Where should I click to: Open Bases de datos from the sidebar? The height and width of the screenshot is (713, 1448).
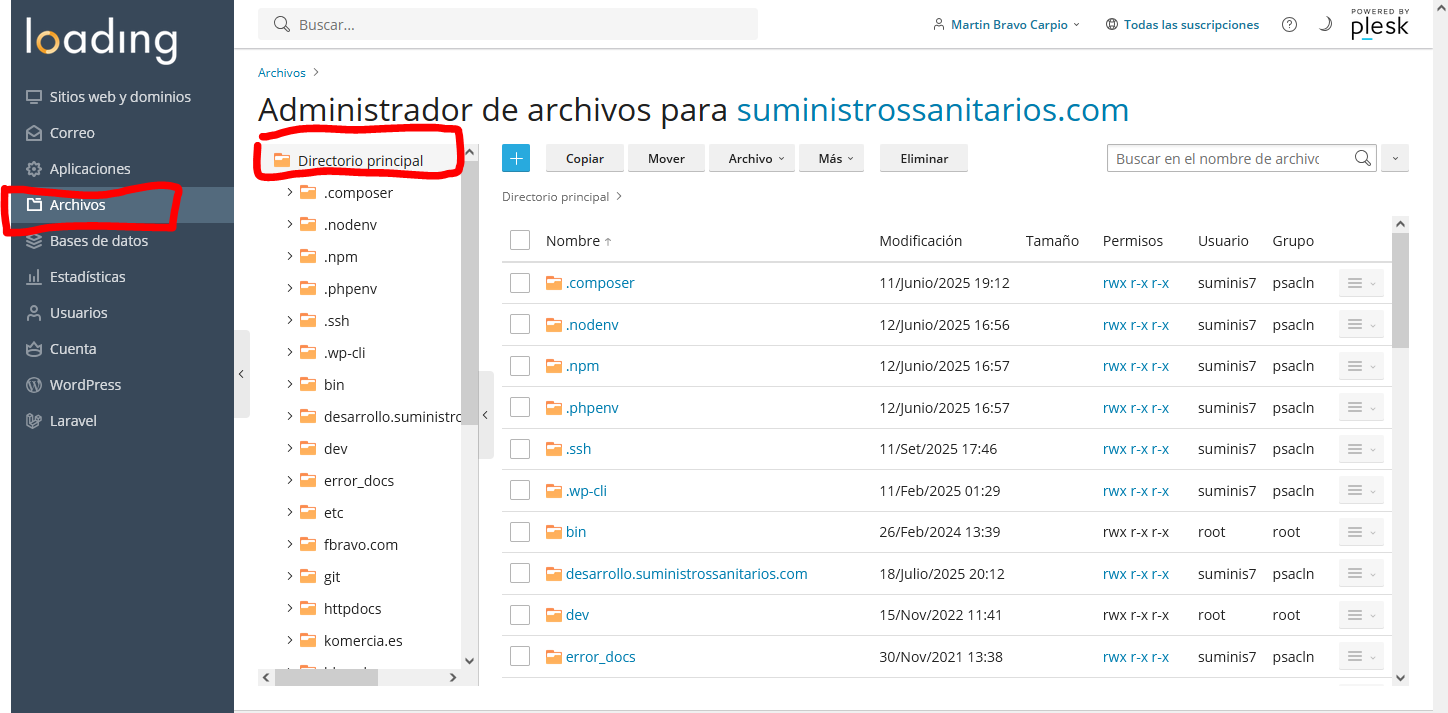(x=100, y=240)
